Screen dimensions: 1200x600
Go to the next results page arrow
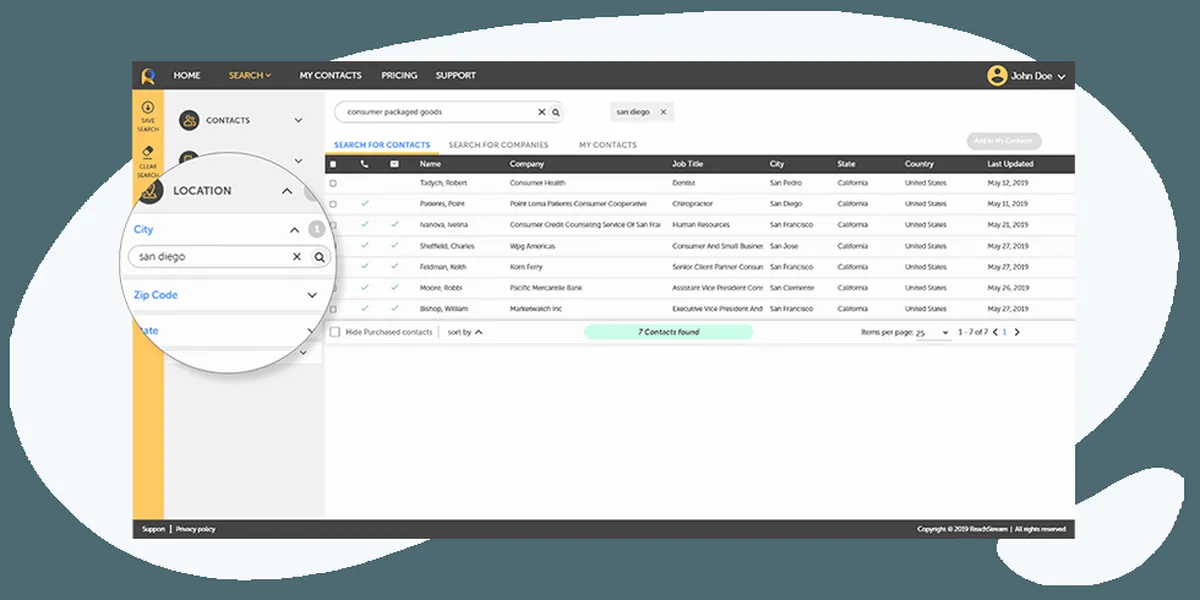tap(1017, 332)
